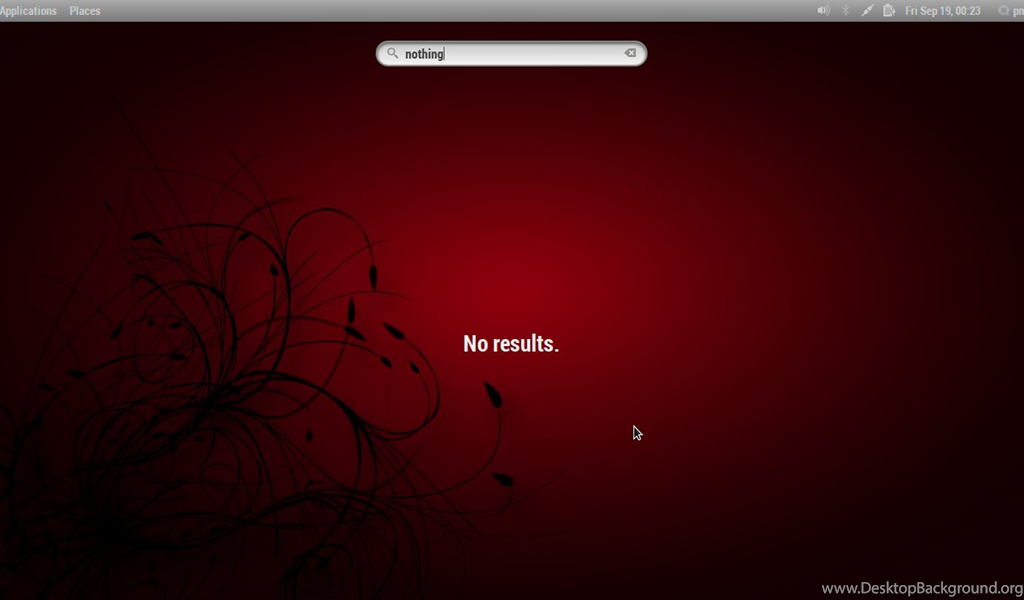Click the "No results." message
Viewport: 1024px width, 600px height.
point(511,344)
